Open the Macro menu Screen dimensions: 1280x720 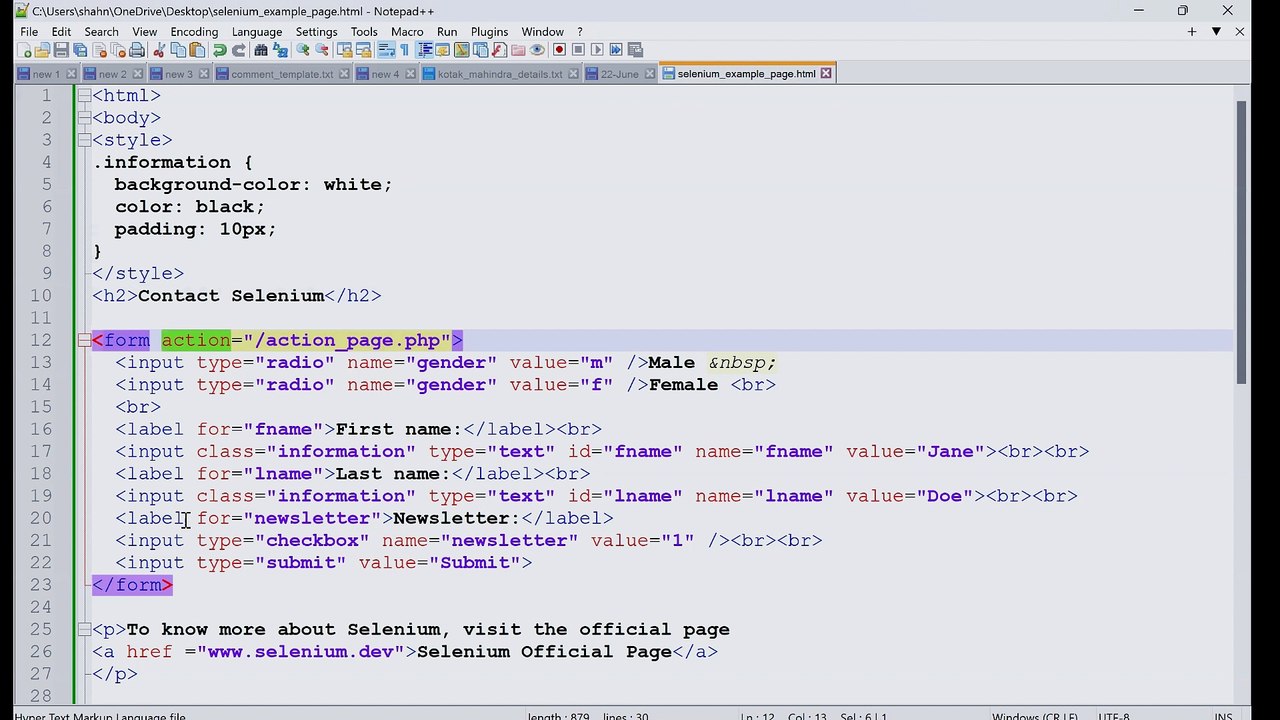pos(407,32)
